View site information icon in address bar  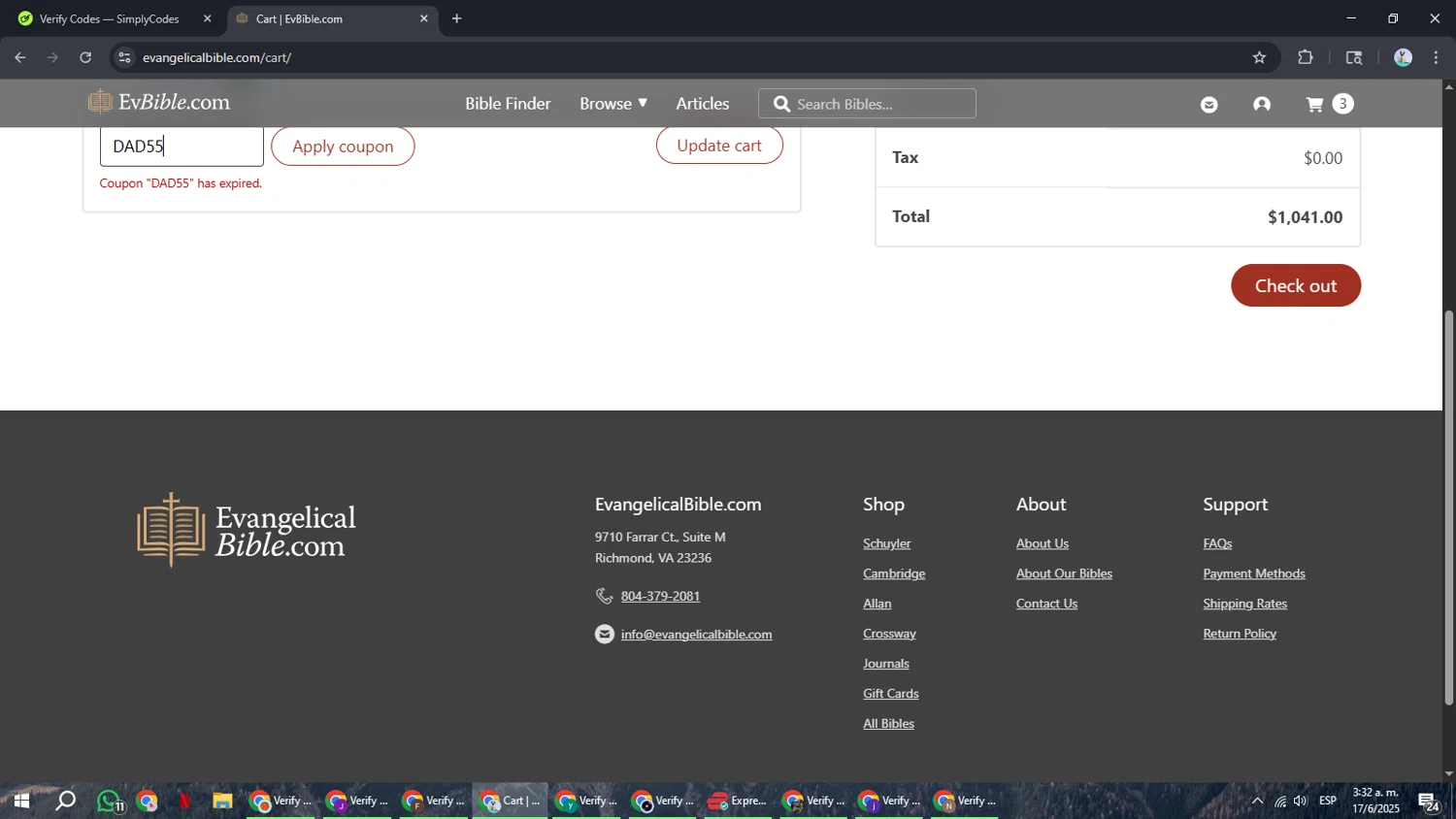click(124, 57)
